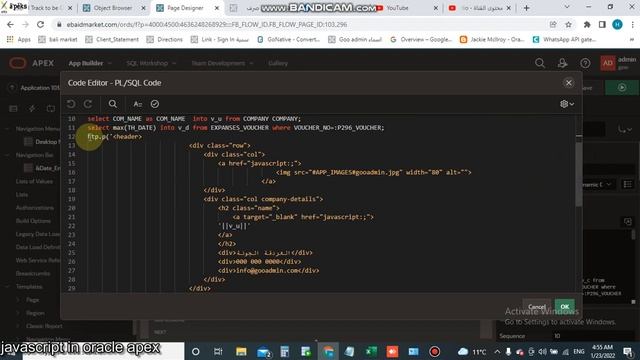Open the Apps bookmark shortcut

(19, 40)
